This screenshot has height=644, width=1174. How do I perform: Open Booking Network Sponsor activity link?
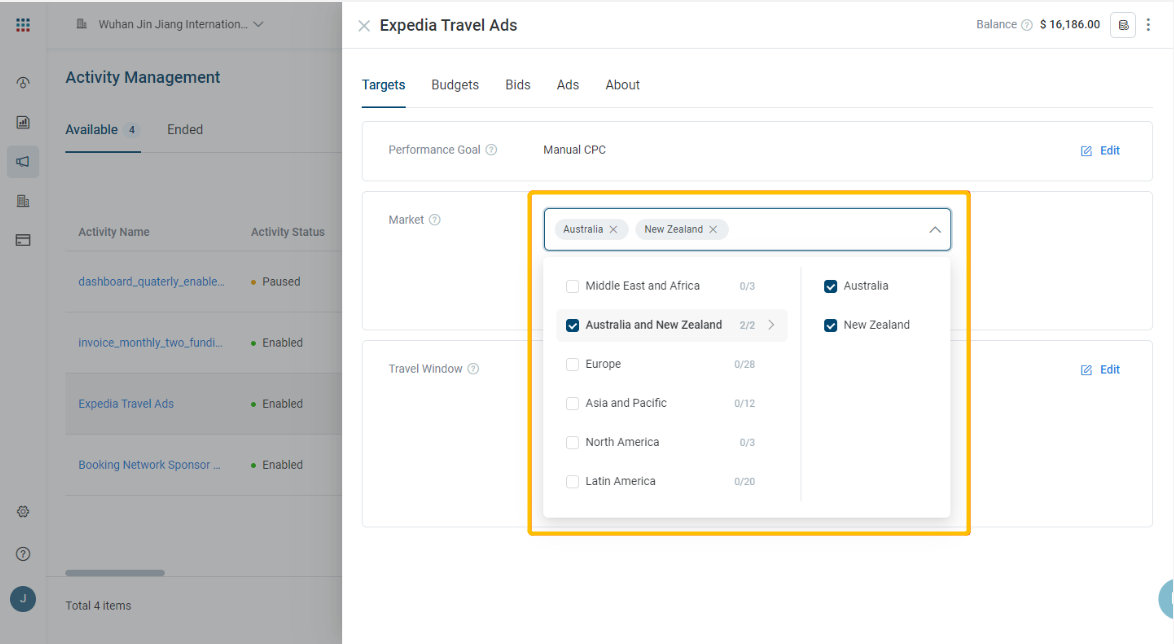click(x=149, y=464)
